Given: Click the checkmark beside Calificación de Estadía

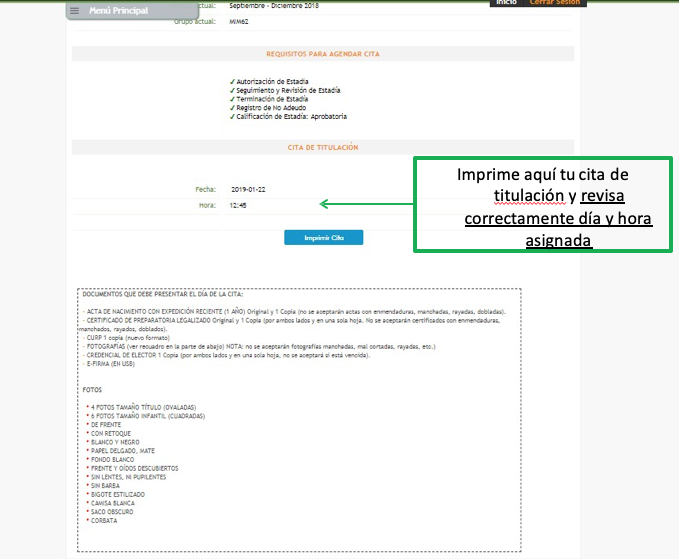Looking at the screenshot, I should click(232, 117).
